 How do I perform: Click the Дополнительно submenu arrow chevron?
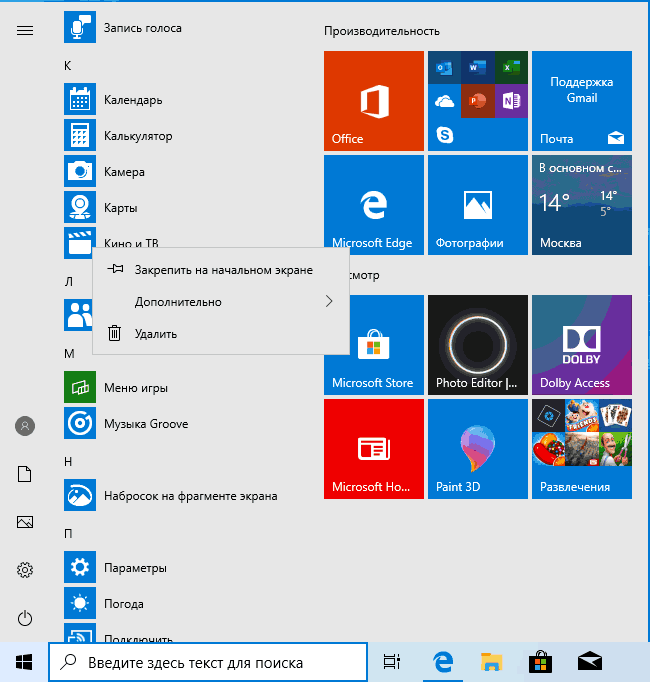click(329, 301)
